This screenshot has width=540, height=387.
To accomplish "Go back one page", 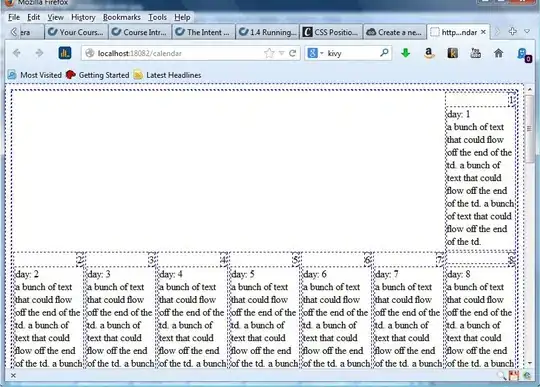I will coord(17,53).
